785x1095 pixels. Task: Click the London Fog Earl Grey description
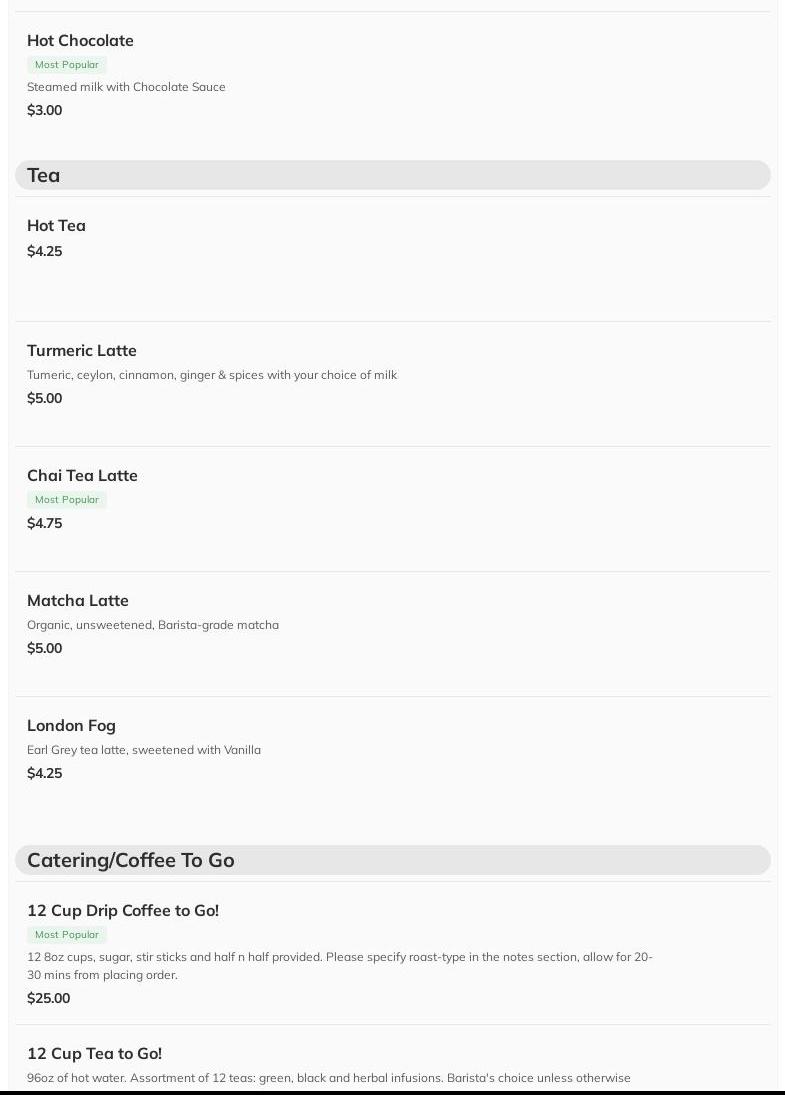click(x=144, y=750)
